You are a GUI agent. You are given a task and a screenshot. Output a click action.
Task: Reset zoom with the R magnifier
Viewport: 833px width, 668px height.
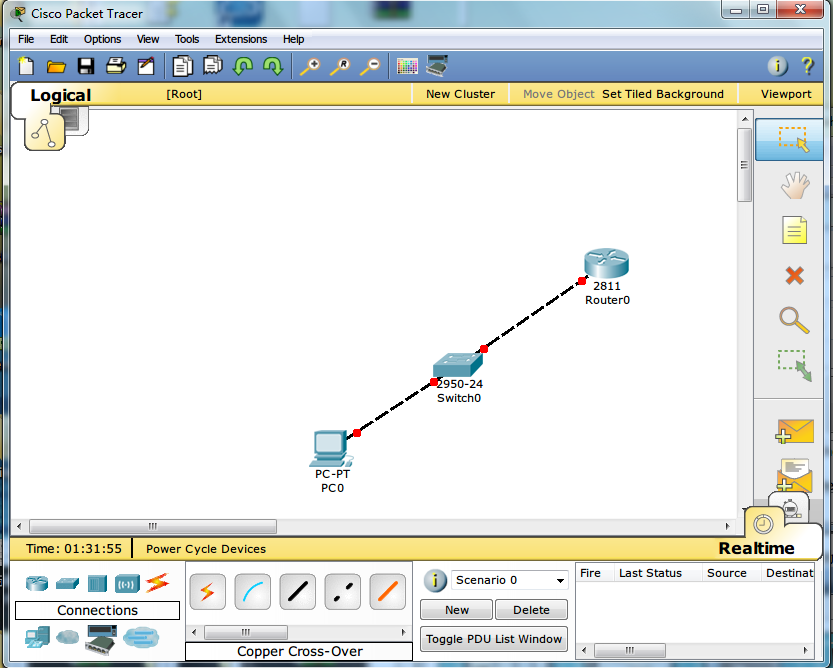[x=340, y=66]
